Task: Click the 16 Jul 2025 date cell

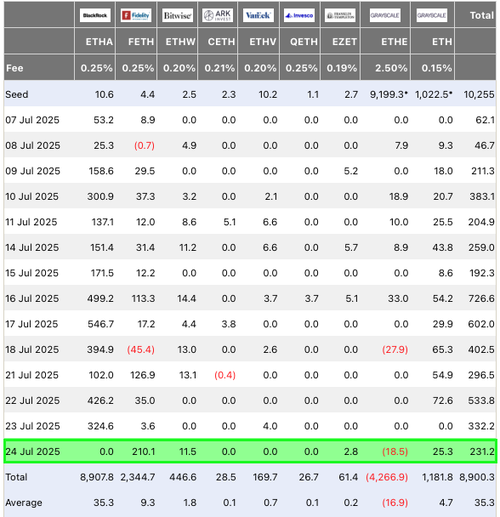Action: tap(32, 298)
